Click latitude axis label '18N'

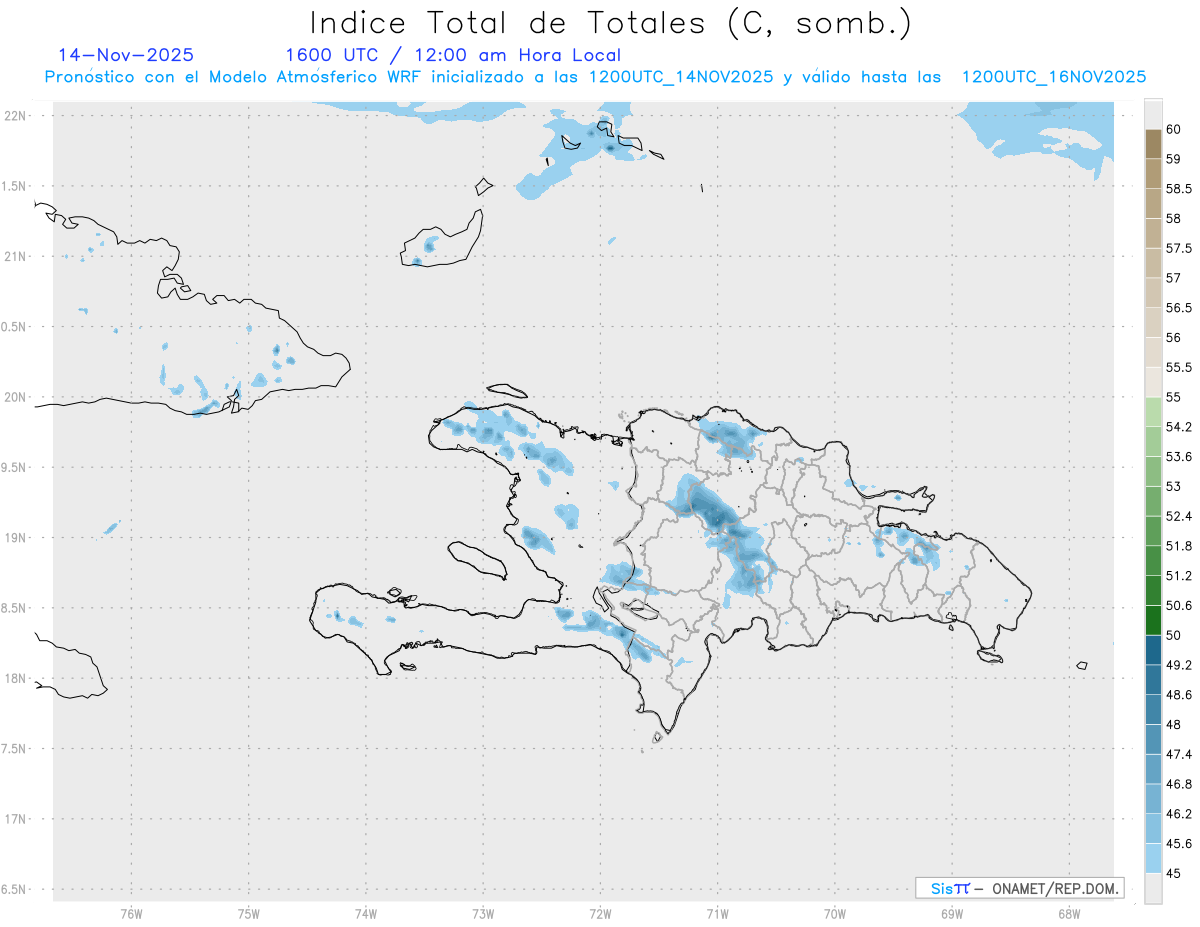pyautogui.click(x=16, y=678)
